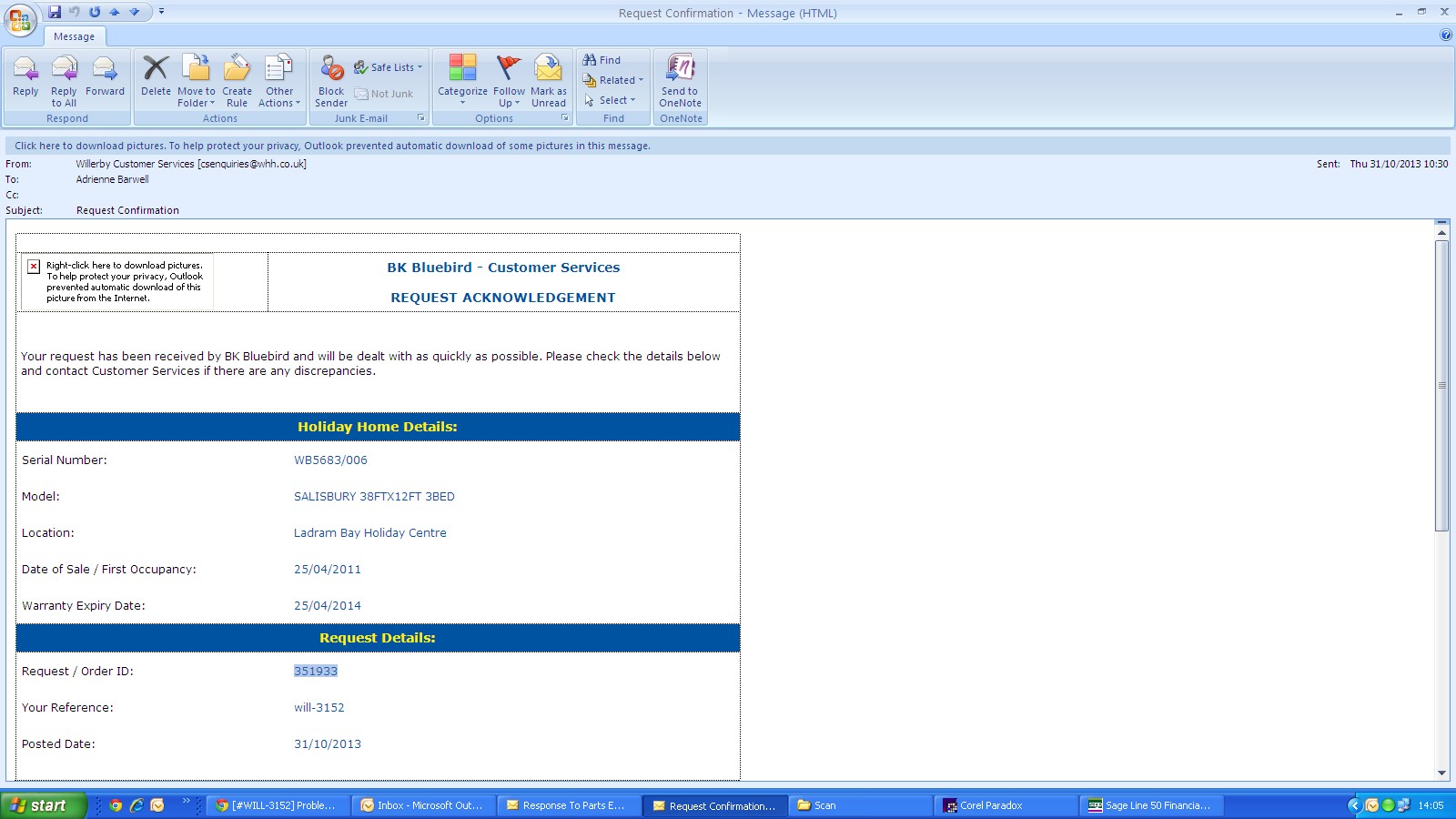The height and width of the screenshot is (819, 1456).
Task: Switch to Sage Line 50 Financial taskbar window
Action: [1152, 805]
